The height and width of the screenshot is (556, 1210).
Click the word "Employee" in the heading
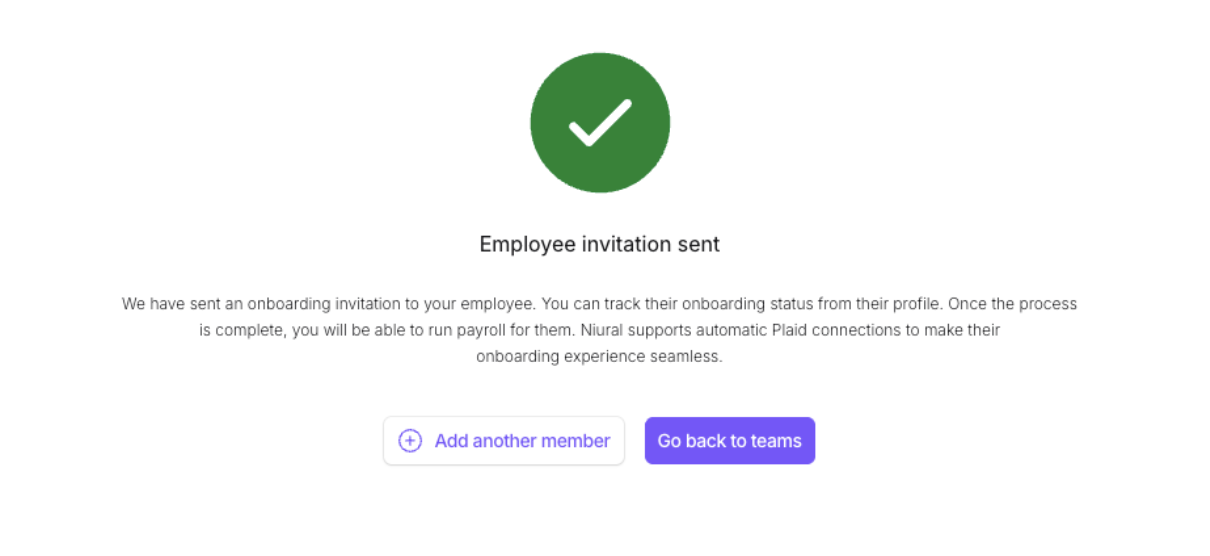[x=527, y=244]
